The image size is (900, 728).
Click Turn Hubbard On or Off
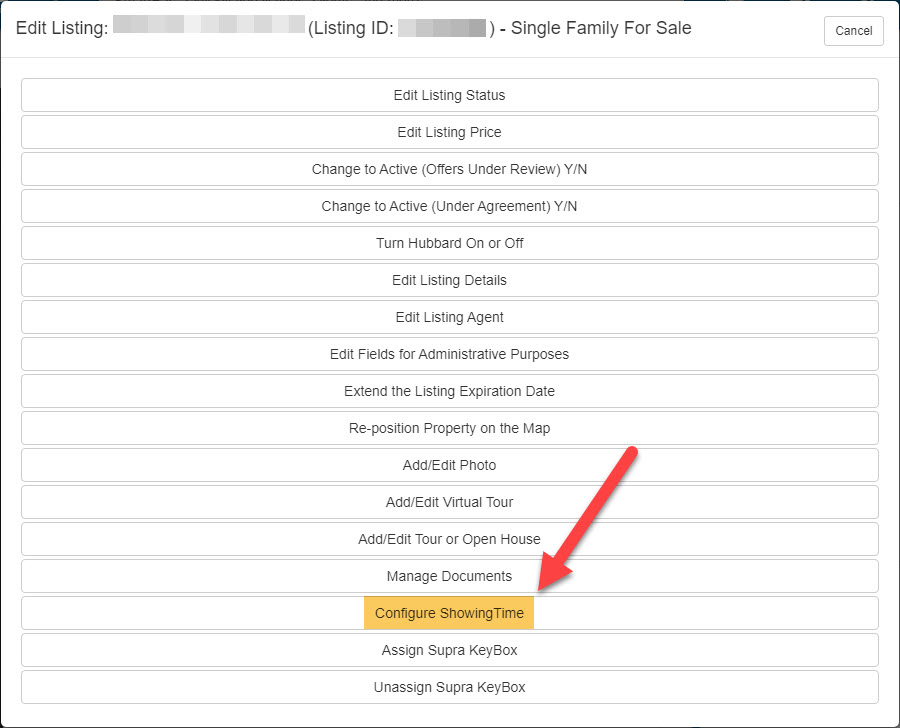pyautogui.click(x=449, y=244)
